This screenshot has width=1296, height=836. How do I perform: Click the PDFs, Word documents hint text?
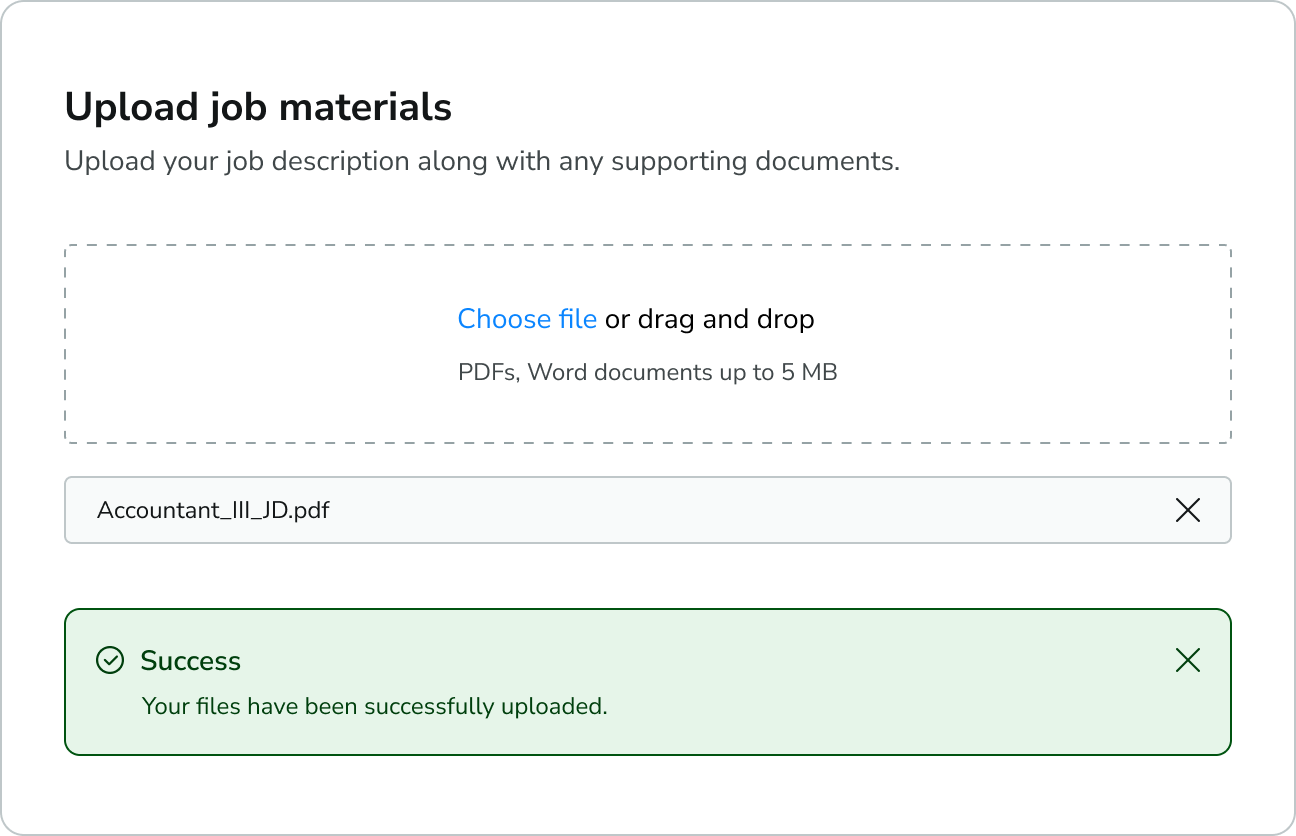tap(647, 373)
